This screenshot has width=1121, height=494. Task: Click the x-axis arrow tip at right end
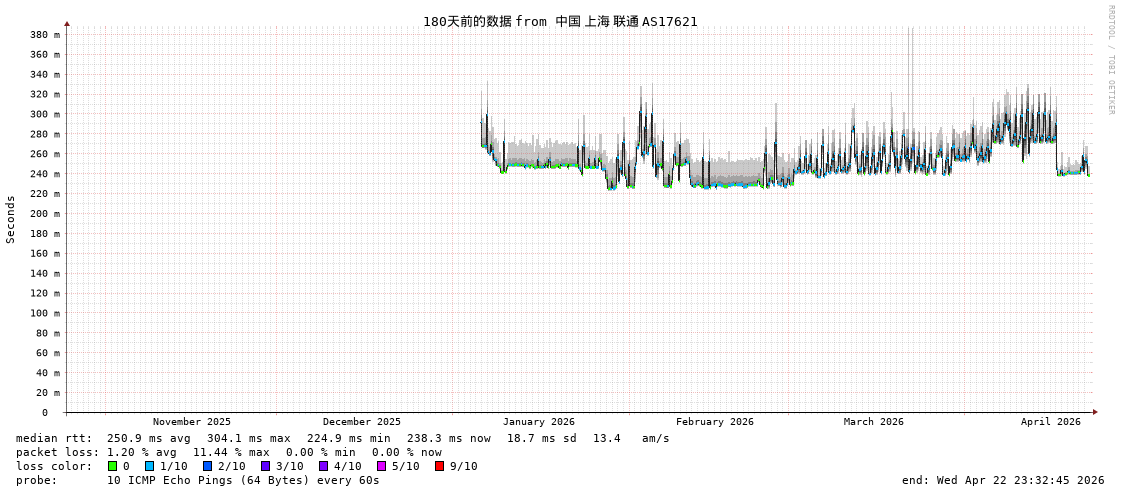pyautogui.click(x=1095, y=412)
